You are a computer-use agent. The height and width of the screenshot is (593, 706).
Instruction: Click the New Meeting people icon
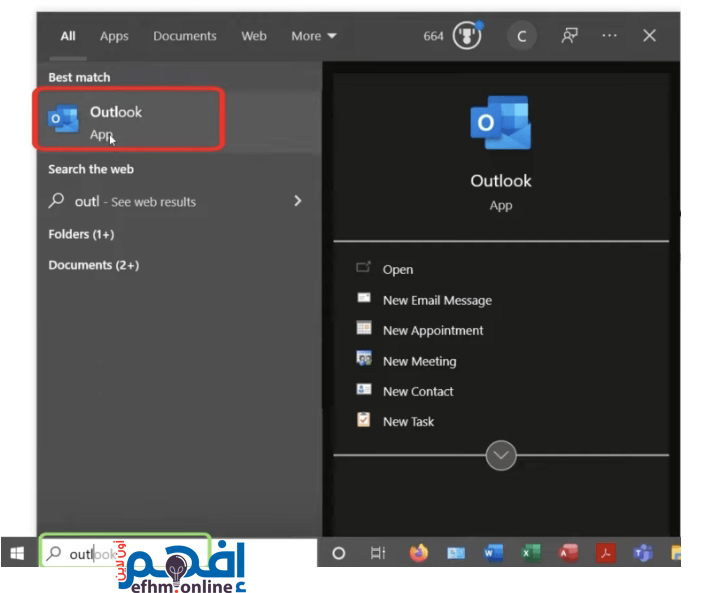pos(364,358)
